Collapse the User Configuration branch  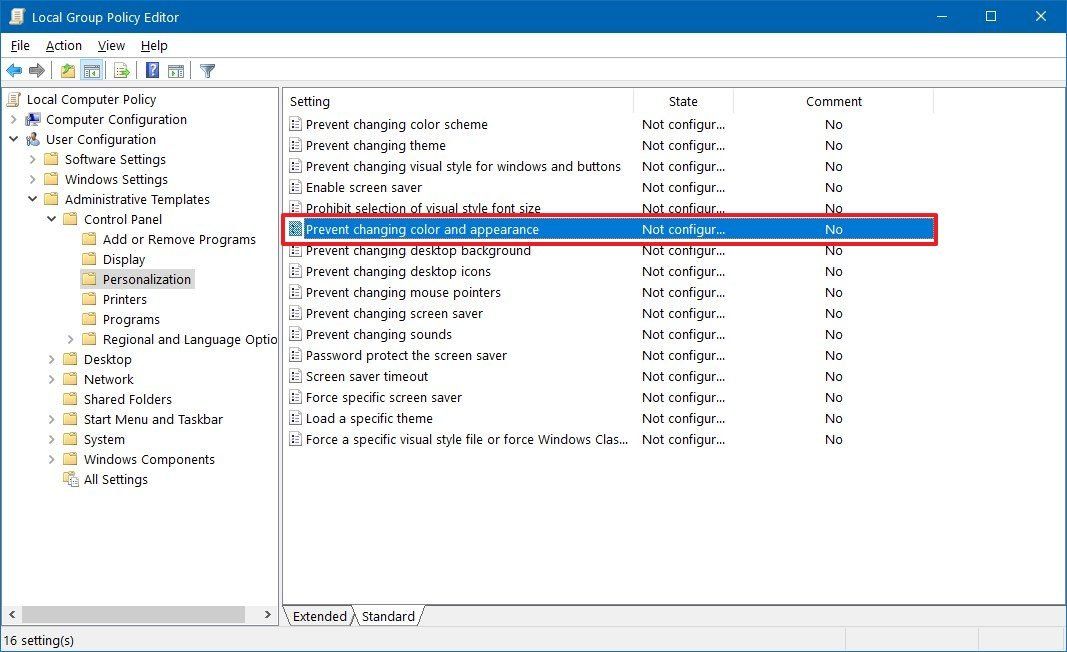point(13,139)
